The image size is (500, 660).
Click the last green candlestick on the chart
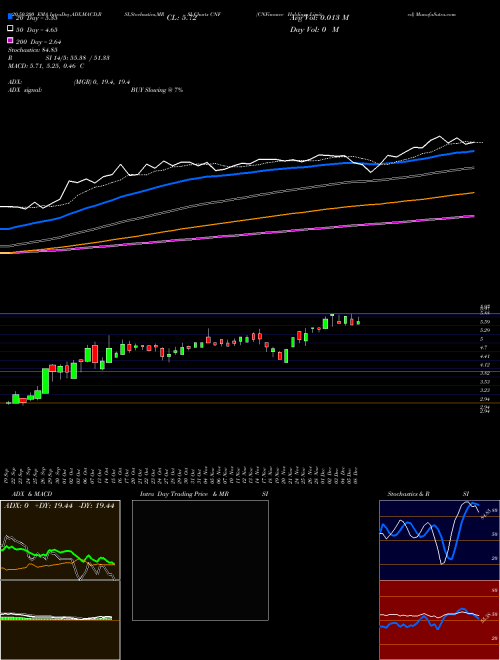358,322
